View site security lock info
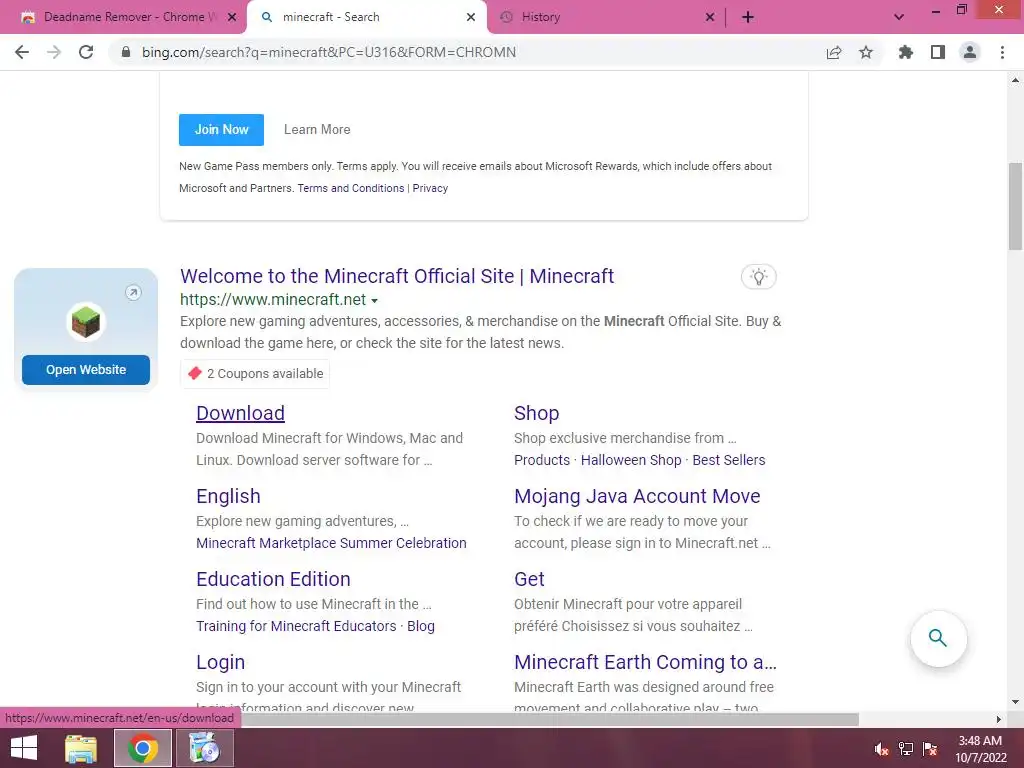The image size is (1024, 768). point(126,52)
